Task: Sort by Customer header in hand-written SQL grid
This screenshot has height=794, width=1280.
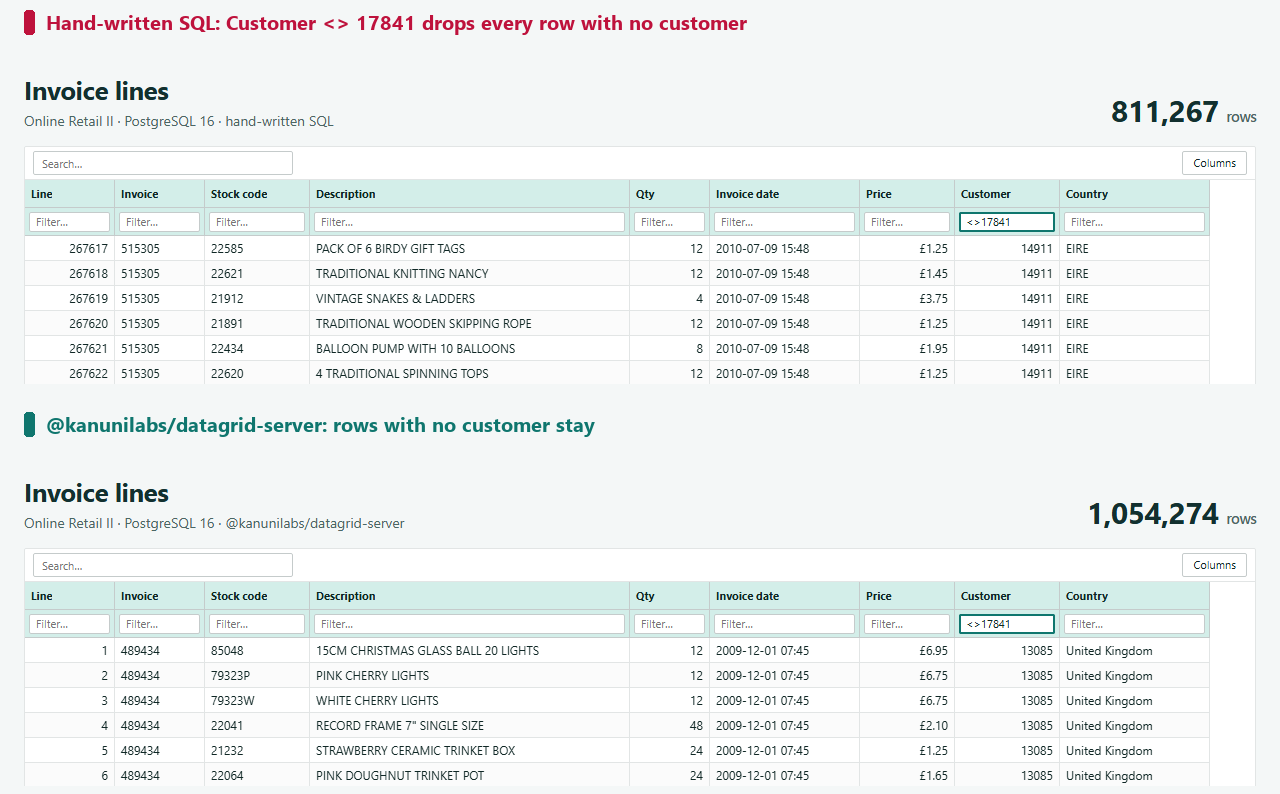Action: pos(1007,194)
